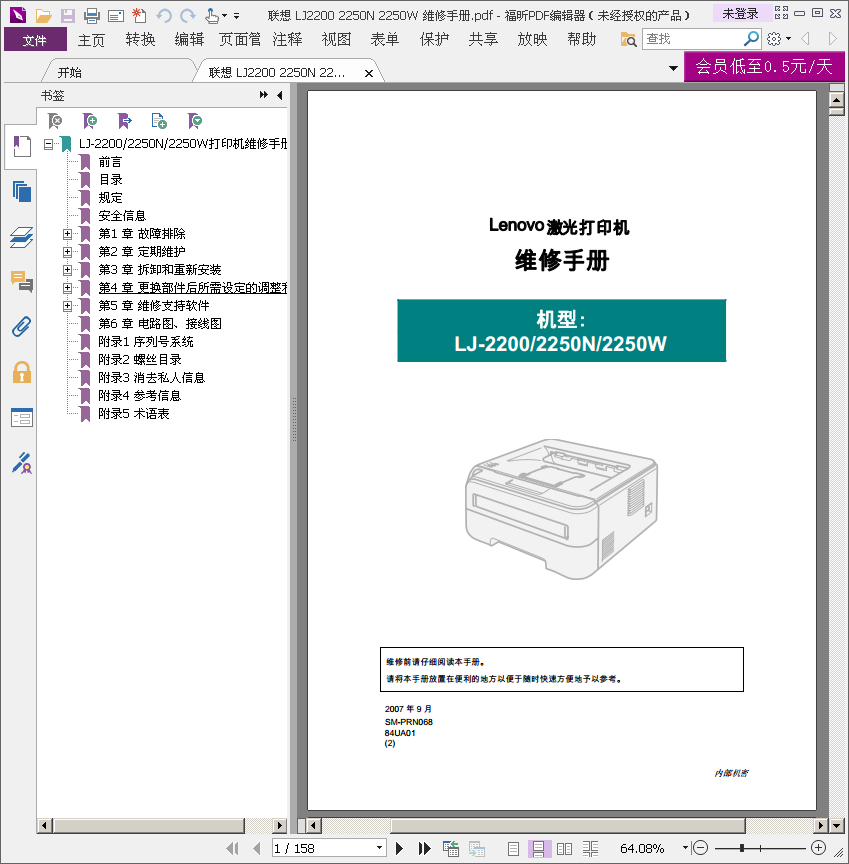Screen dimensions: 849x864
Task: Click the zoom slider handle
Action: [x=742, y=848]
